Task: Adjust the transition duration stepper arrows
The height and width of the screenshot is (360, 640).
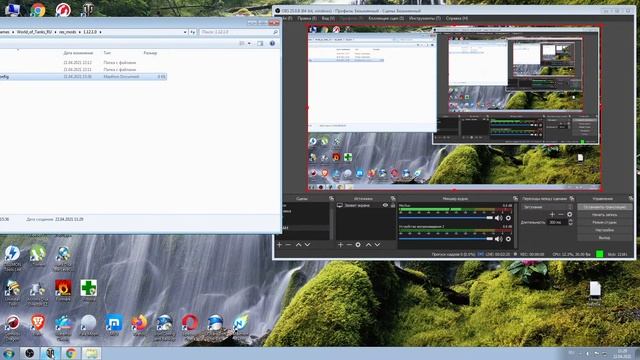Action: pos(570,222)
